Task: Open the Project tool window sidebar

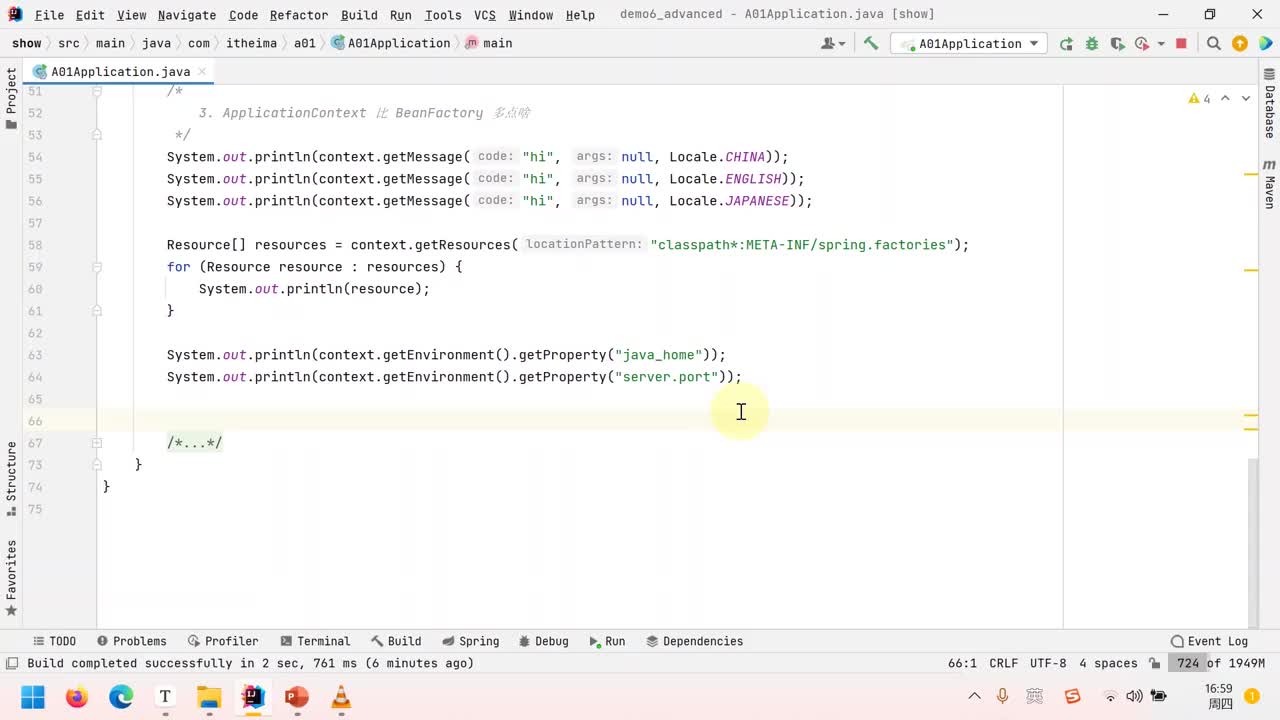Action: (x=11, y=99)
